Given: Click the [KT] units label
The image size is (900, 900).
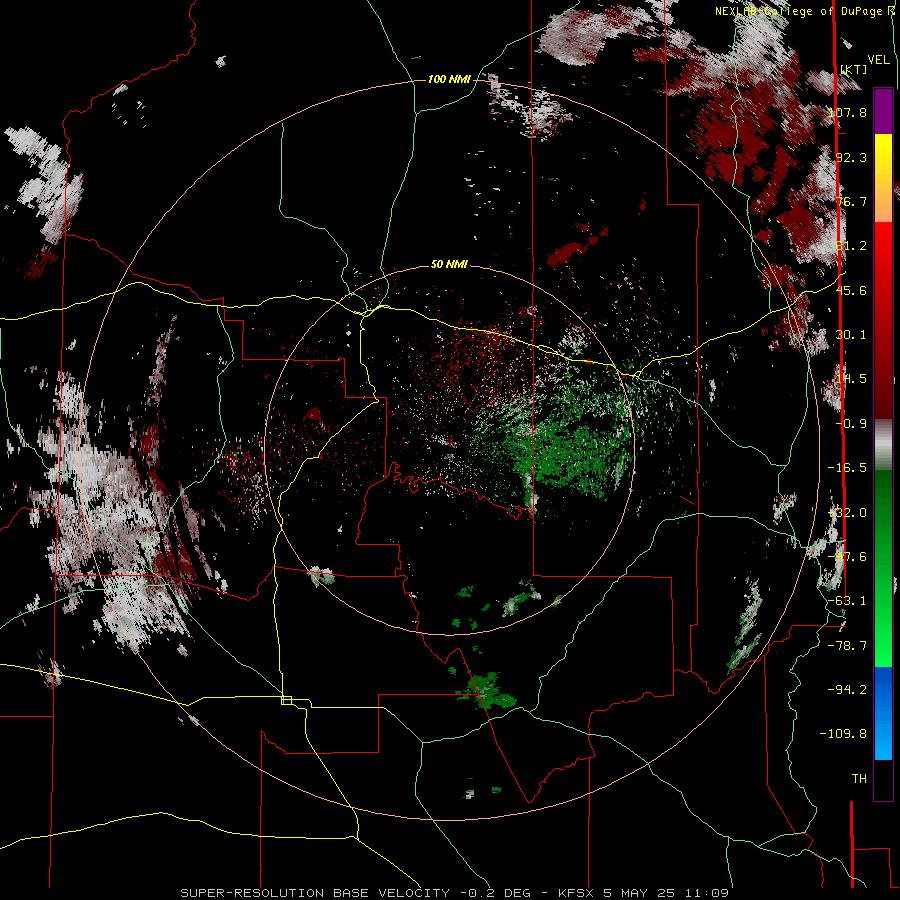Looking at the screenshot, I should [x=854, y=69].
